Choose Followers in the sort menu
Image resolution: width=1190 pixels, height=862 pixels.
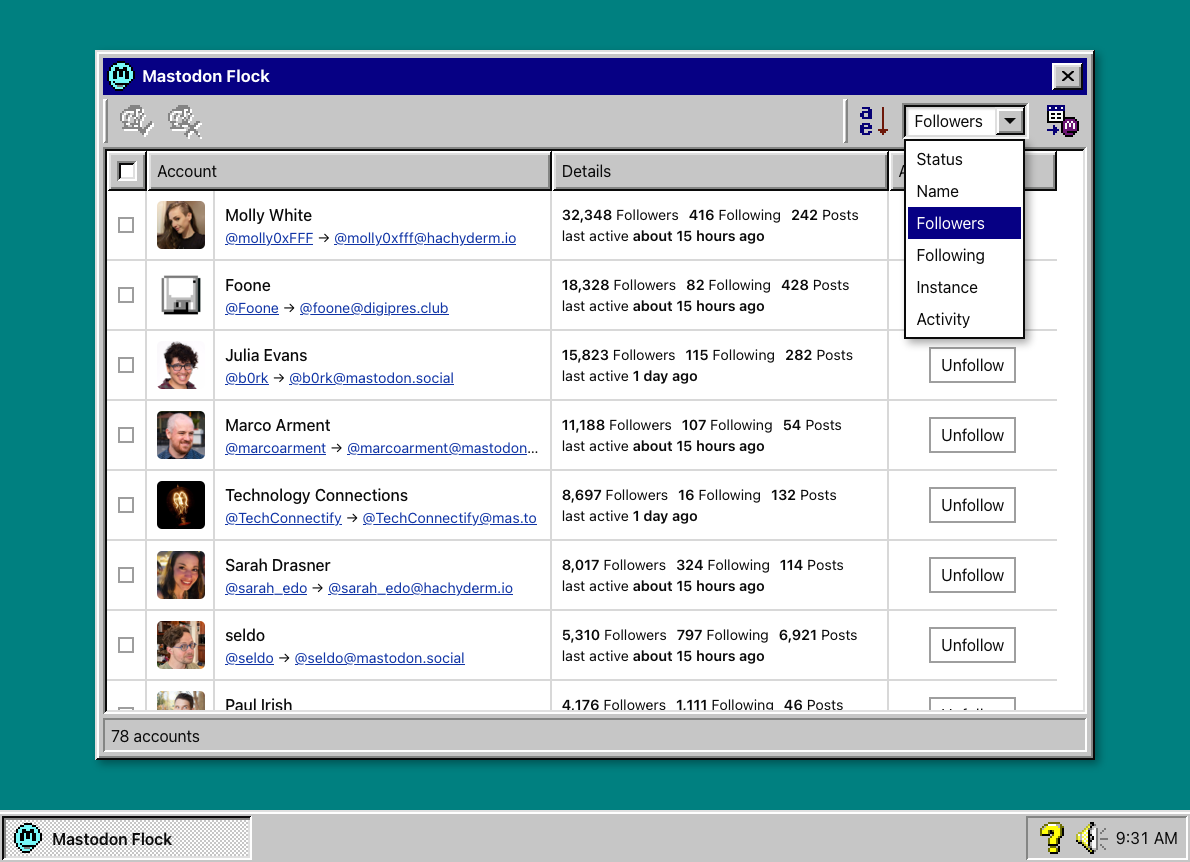964,223
